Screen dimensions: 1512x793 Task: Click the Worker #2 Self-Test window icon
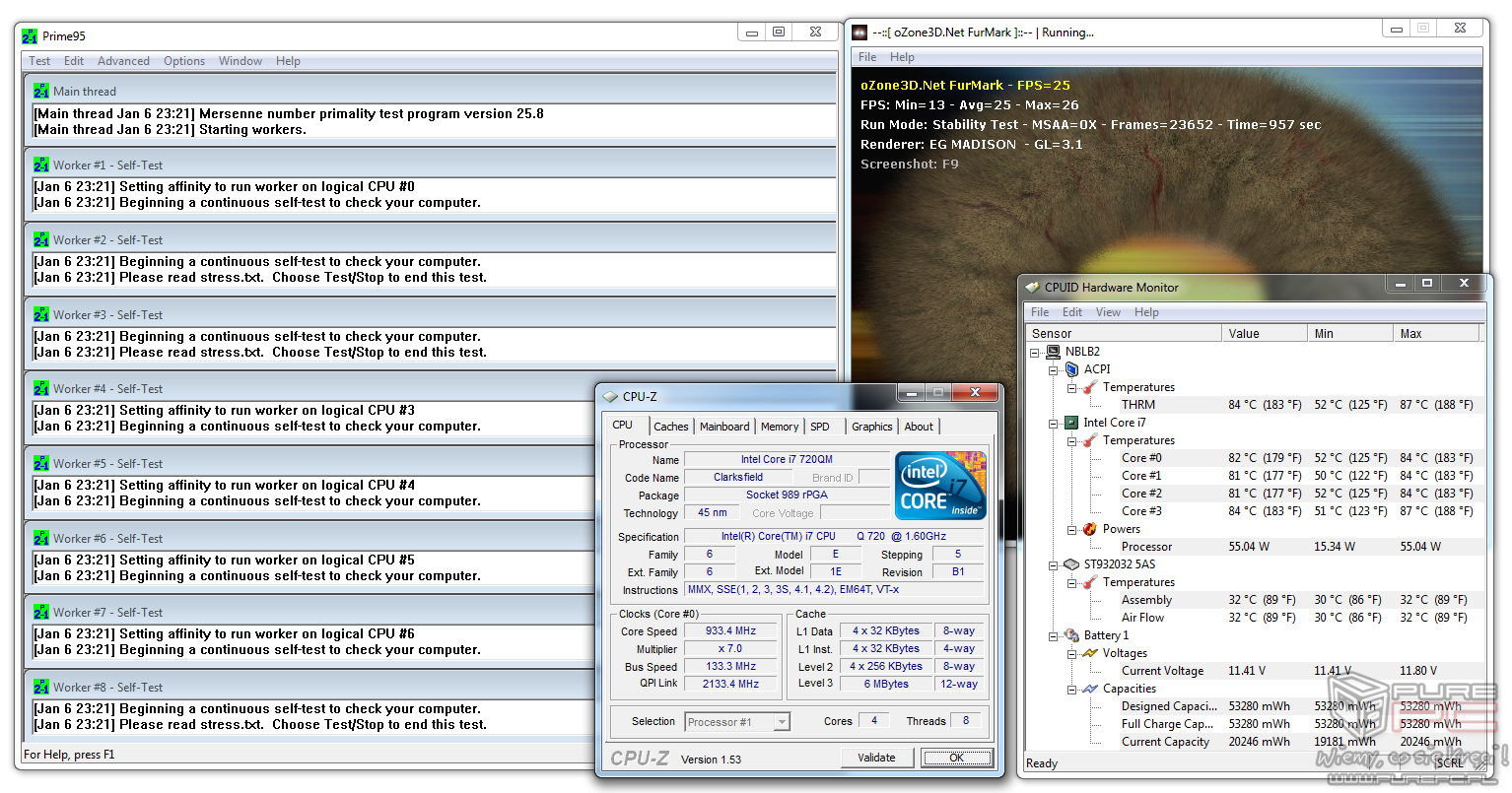(41, 239)
